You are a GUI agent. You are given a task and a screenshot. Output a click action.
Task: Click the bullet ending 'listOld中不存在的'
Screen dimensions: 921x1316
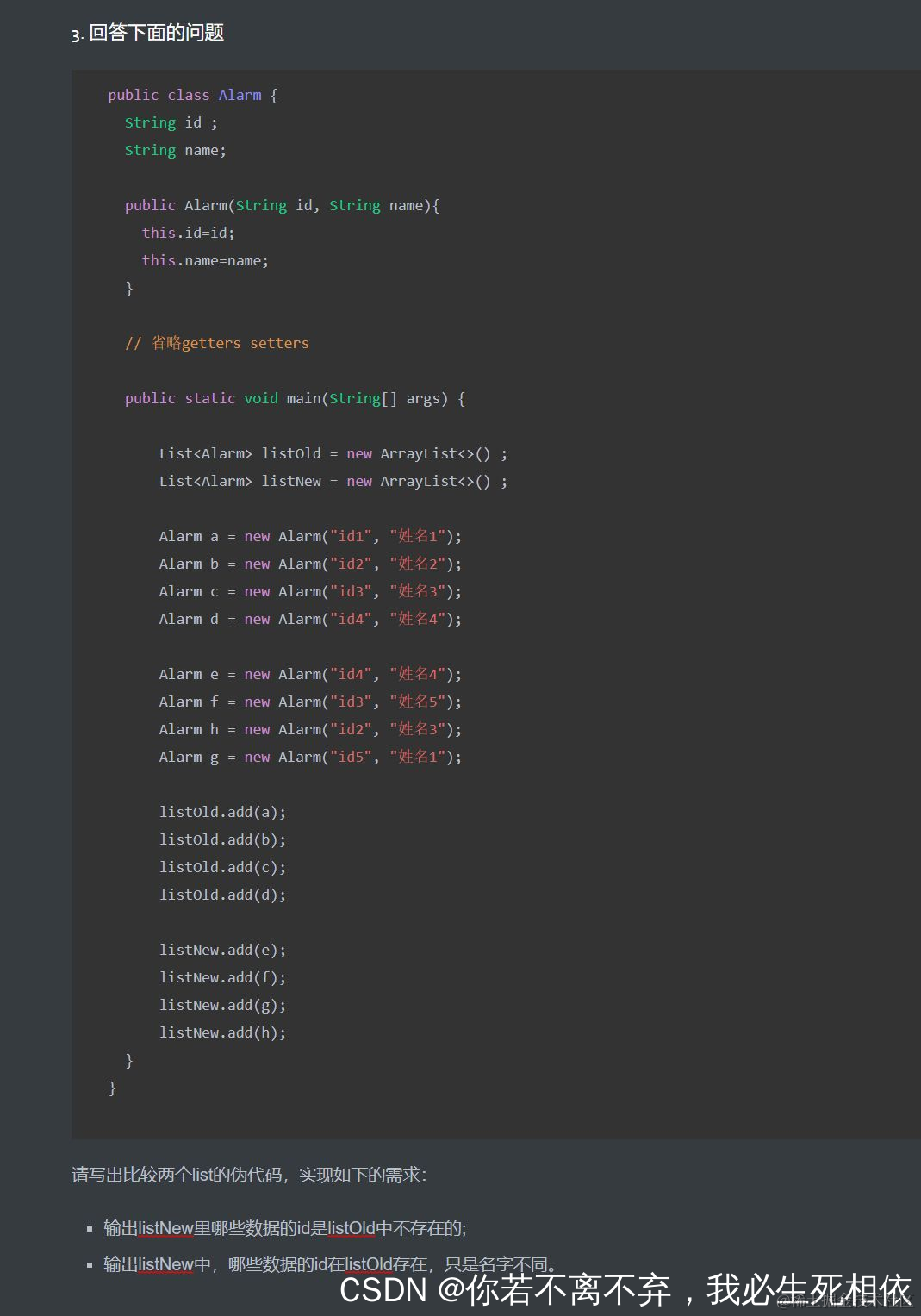coord(285,1228)
